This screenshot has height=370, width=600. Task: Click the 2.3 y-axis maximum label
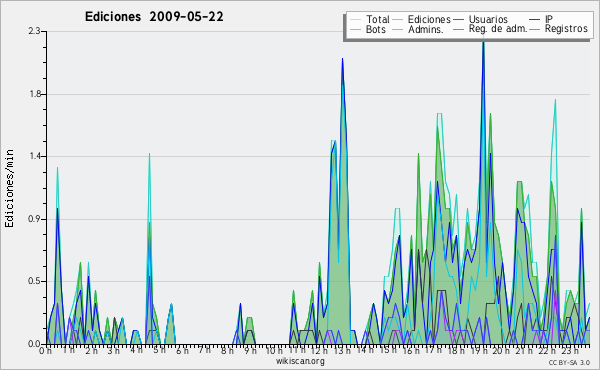tap(35, 31)
